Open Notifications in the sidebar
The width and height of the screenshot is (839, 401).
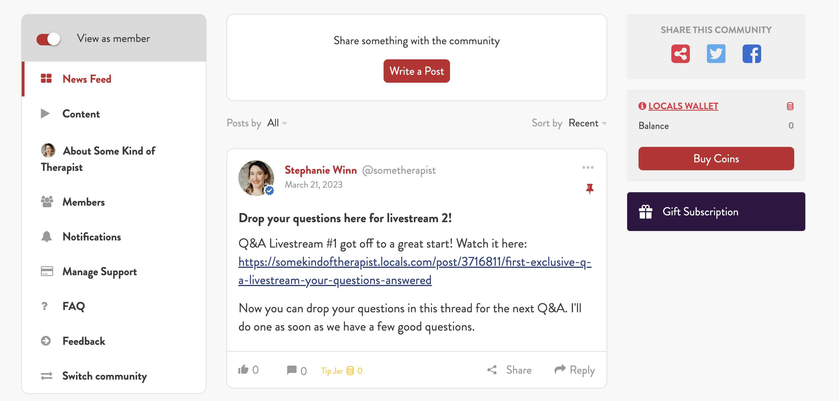click(x=114, y=237)
